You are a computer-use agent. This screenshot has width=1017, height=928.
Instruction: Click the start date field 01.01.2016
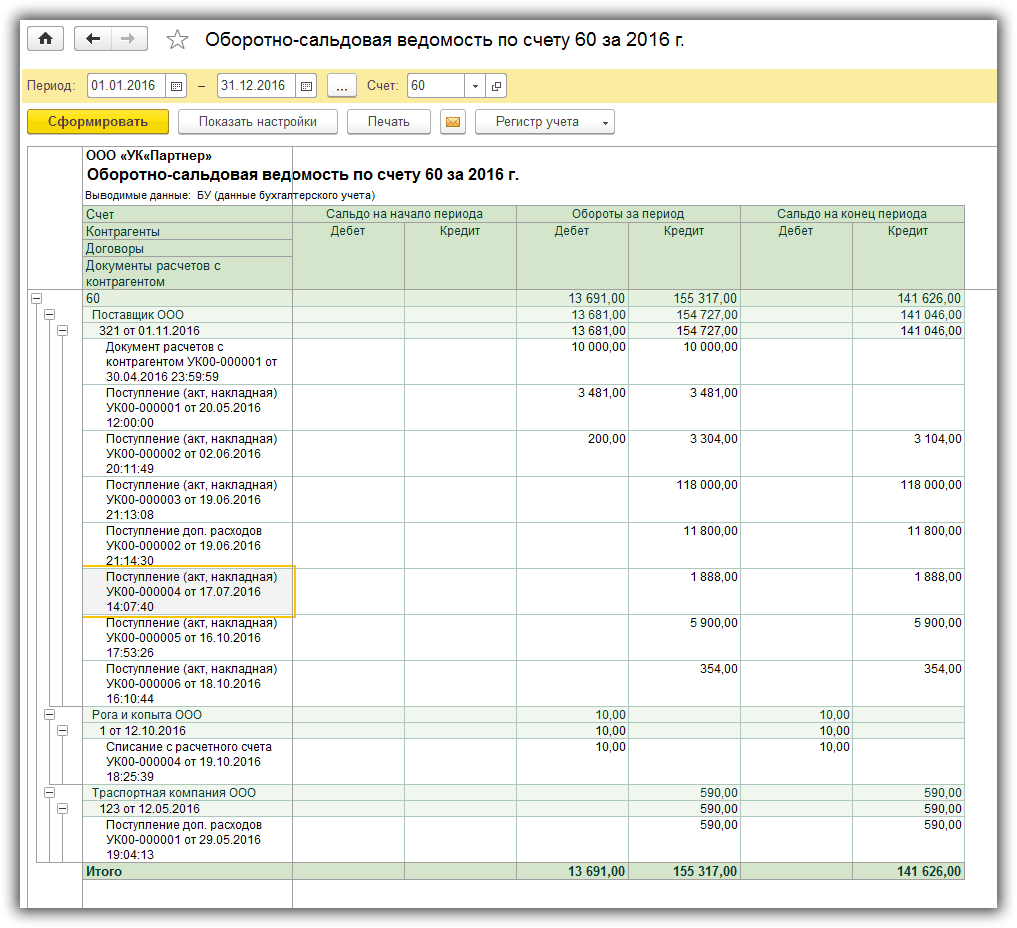tap(124, 86)
